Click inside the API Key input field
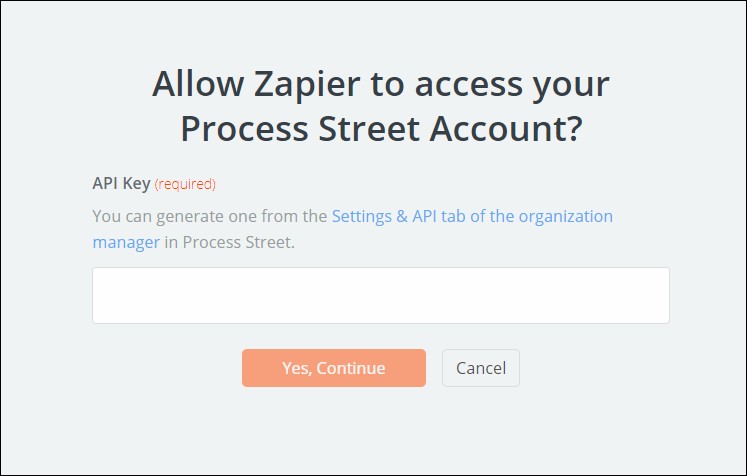The height and width of the screenshot is (476, 747). point(381,295)
